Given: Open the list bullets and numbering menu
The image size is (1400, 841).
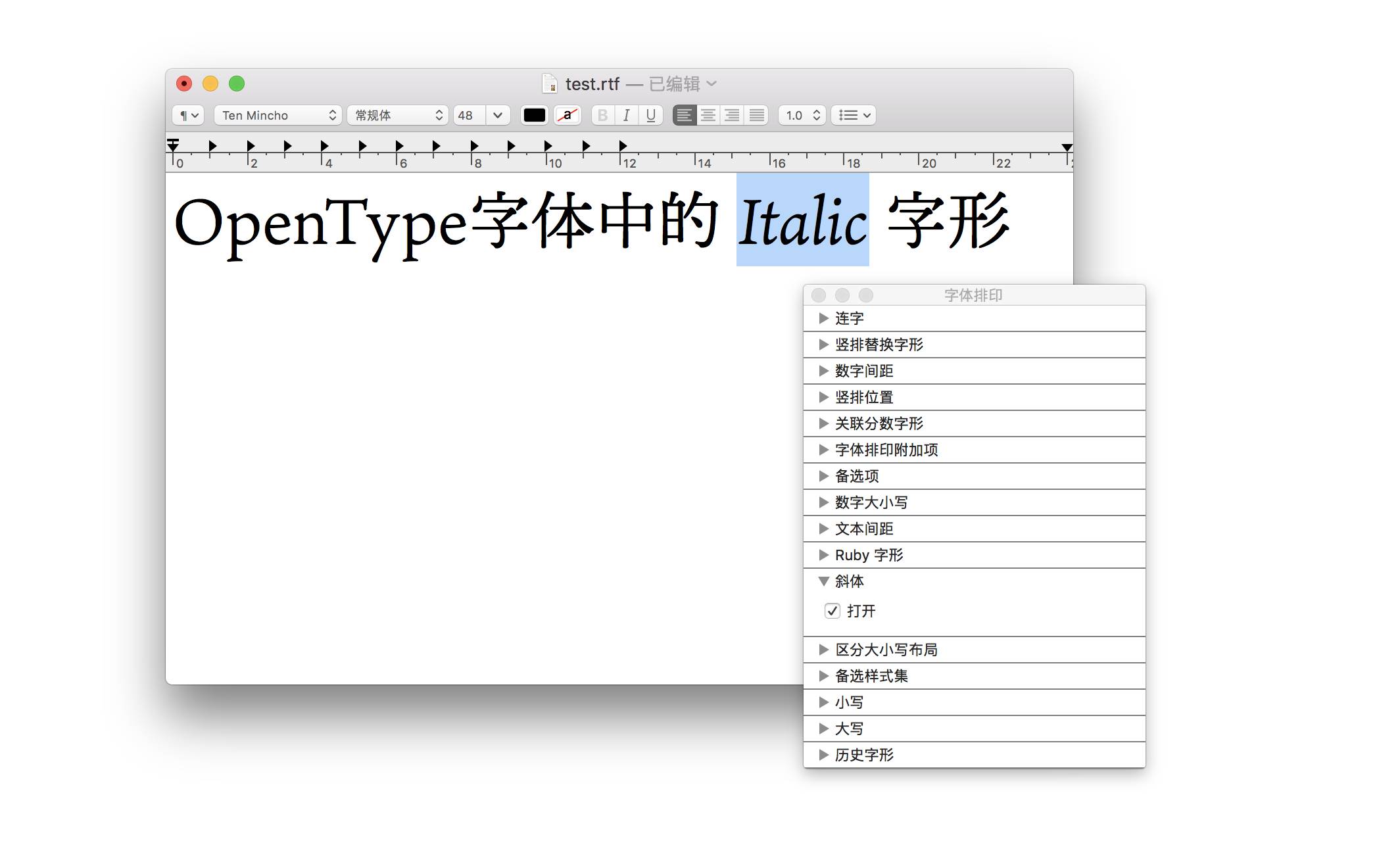Looking at the screenshot, I should (854, 116).
